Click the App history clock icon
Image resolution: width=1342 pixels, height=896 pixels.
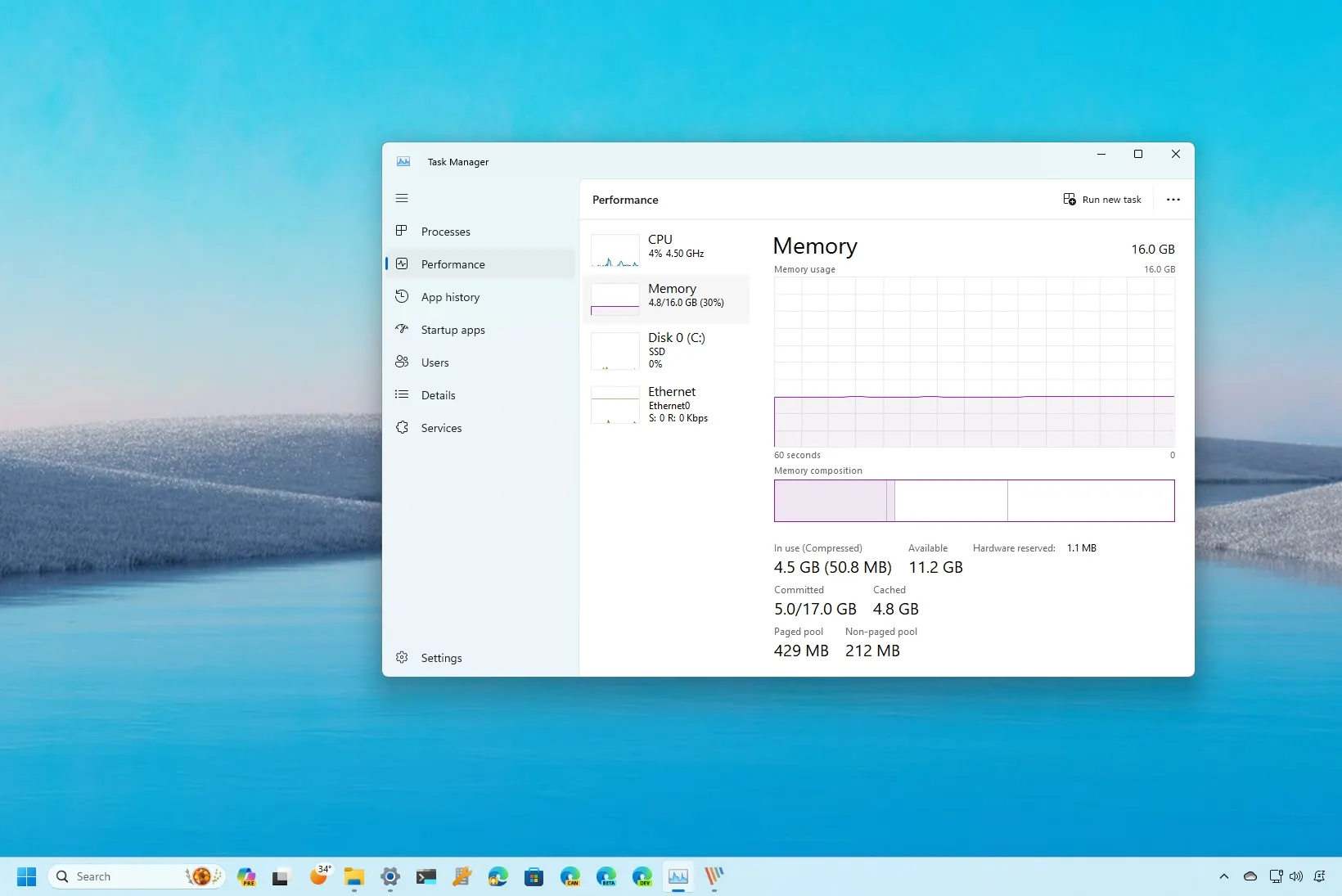[x=402, y=296]
